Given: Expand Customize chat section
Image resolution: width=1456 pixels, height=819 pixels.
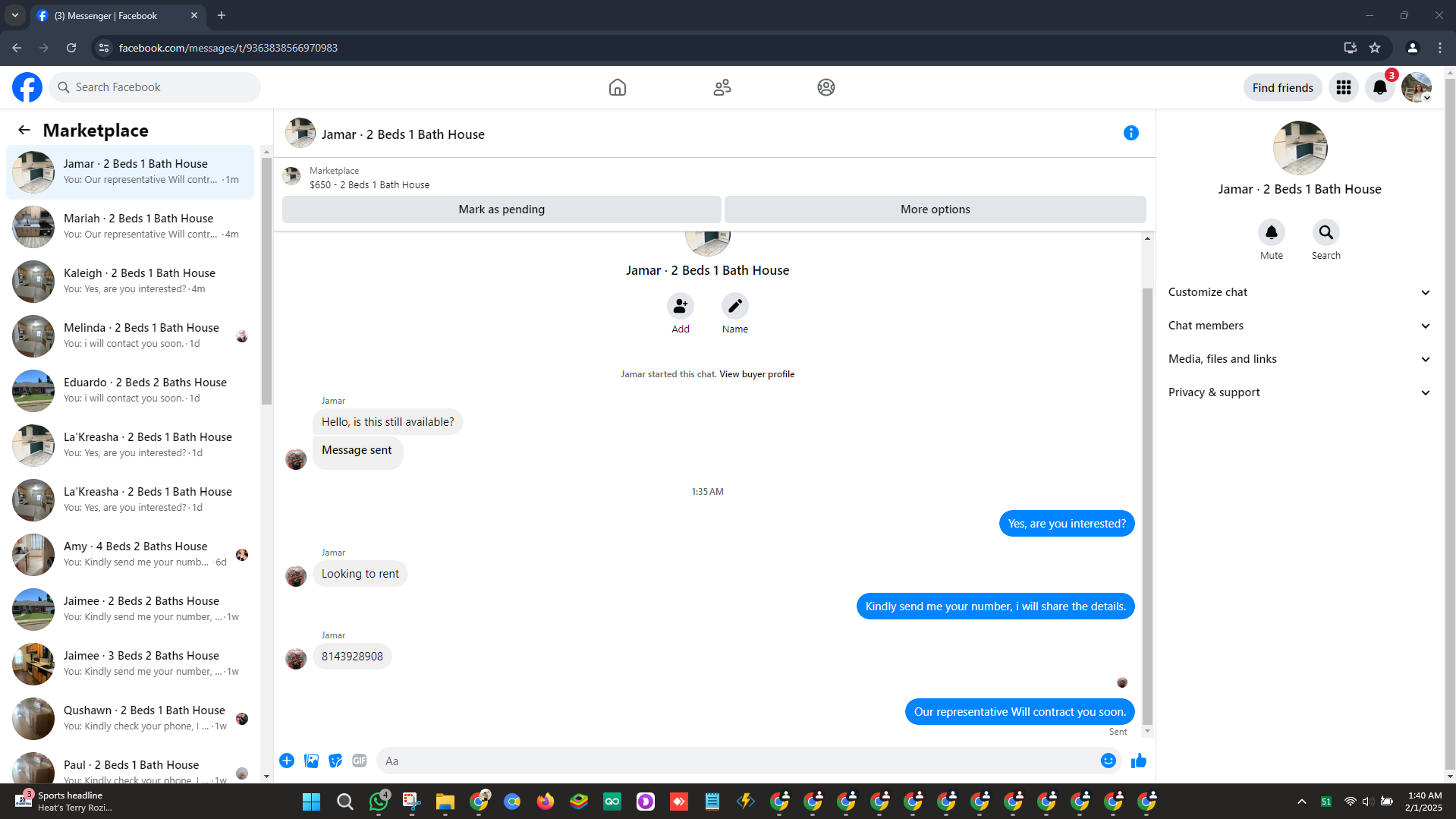Looking at the screenshot, I should [x=1300, y=292].
